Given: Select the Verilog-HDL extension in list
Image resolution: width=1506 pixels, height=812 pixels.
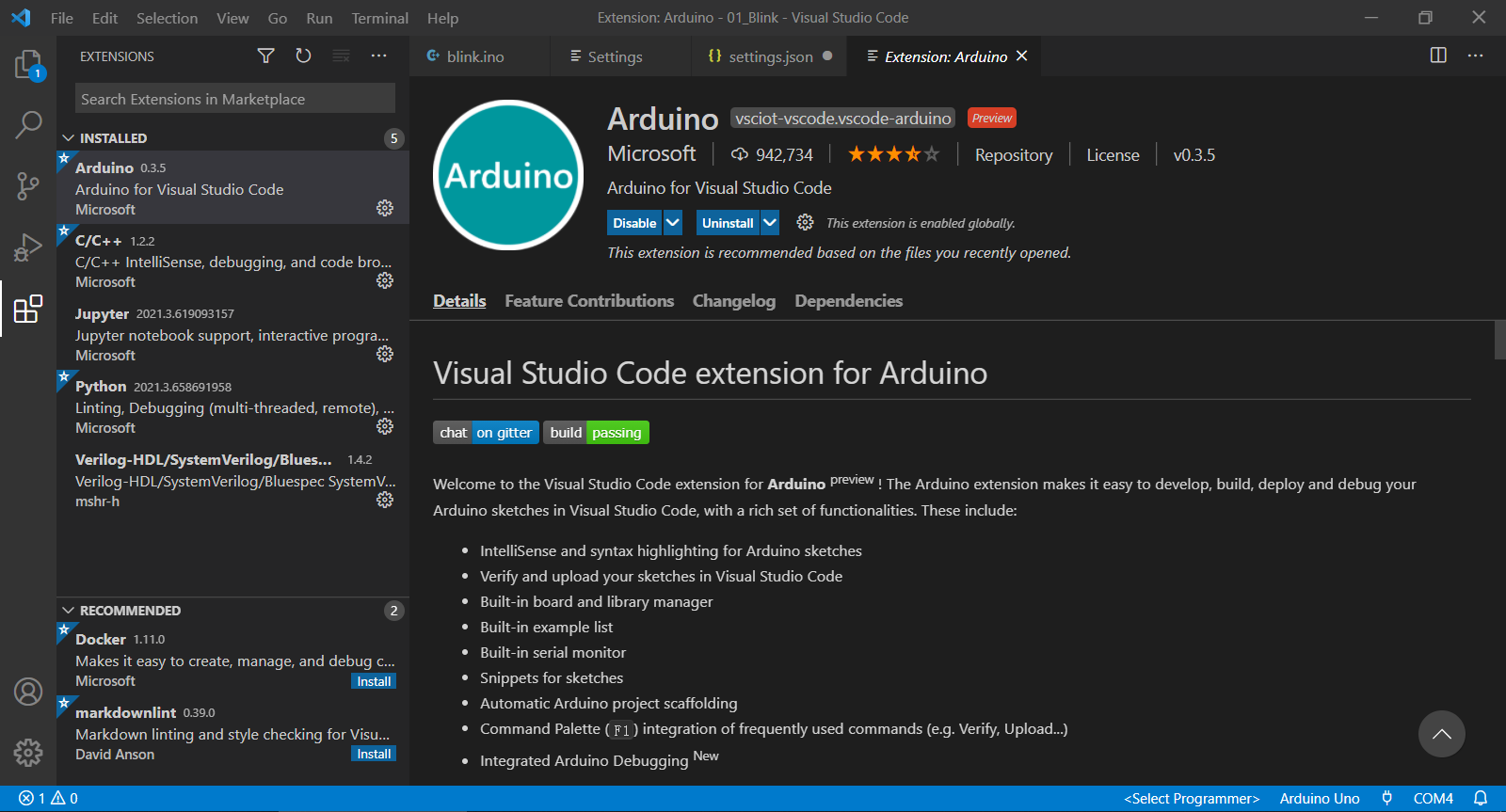Looking at the screenshot, I should [x=232, y=480].
